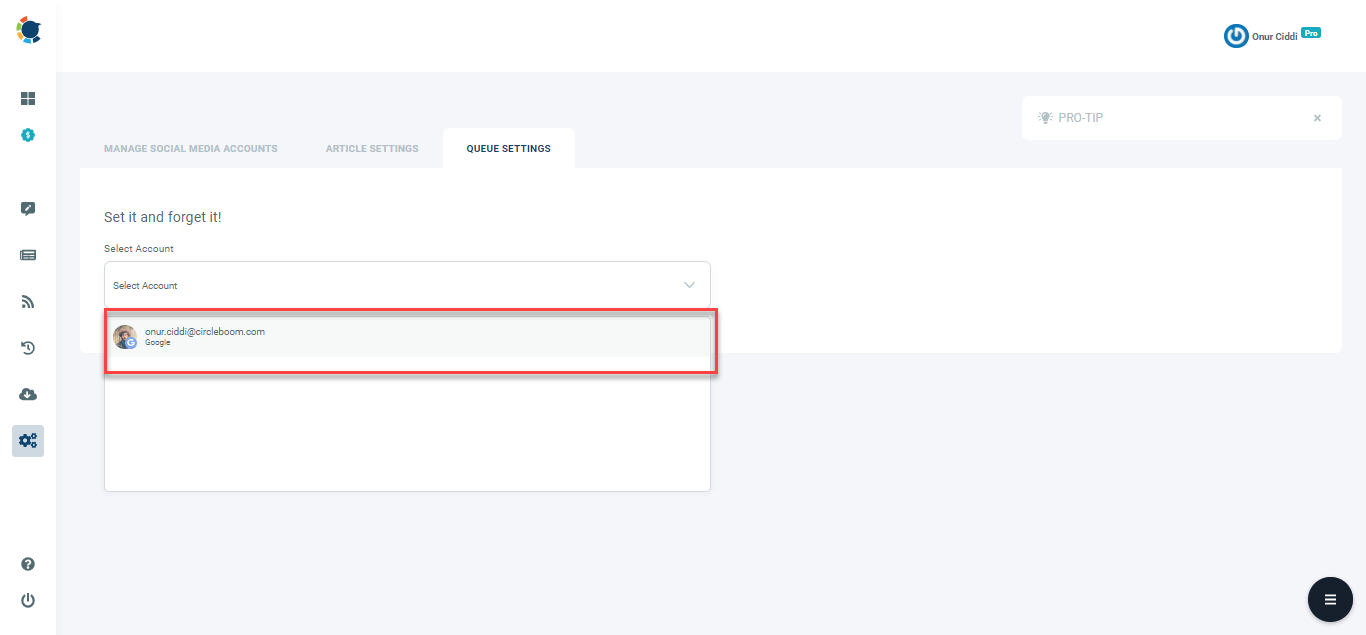Open the MANAGE SOCIAL MEDIA ACCOUNTS tab
This screenshot has height=635, width=1366.
[190, 147]
